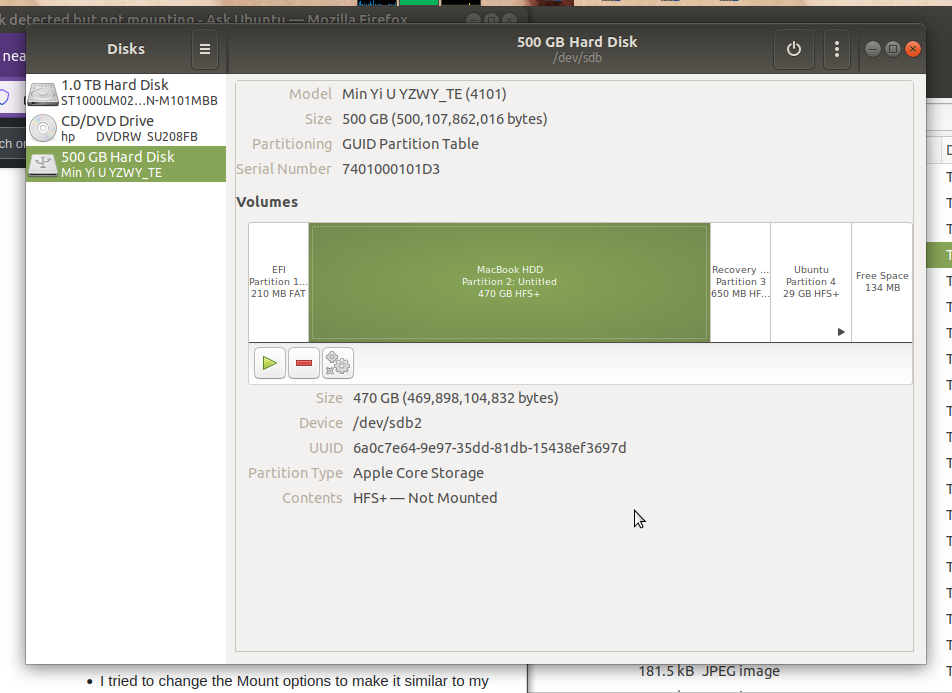Click the CD/DVD disc icon
Screen dimensions: 952x693
click(43, 129)
